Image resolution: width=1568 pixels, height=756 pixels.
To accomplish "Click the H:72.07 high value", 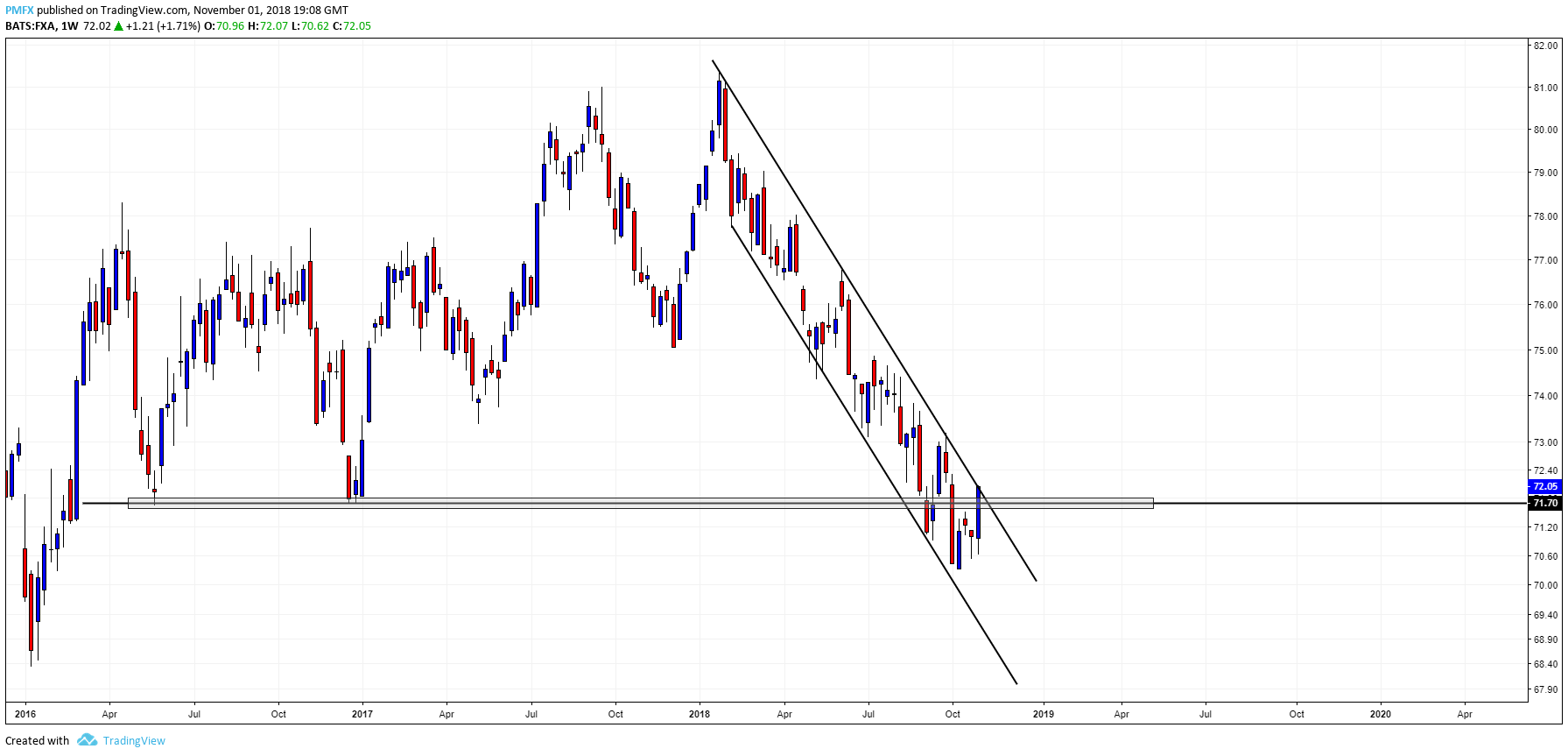I will [268, 26].
